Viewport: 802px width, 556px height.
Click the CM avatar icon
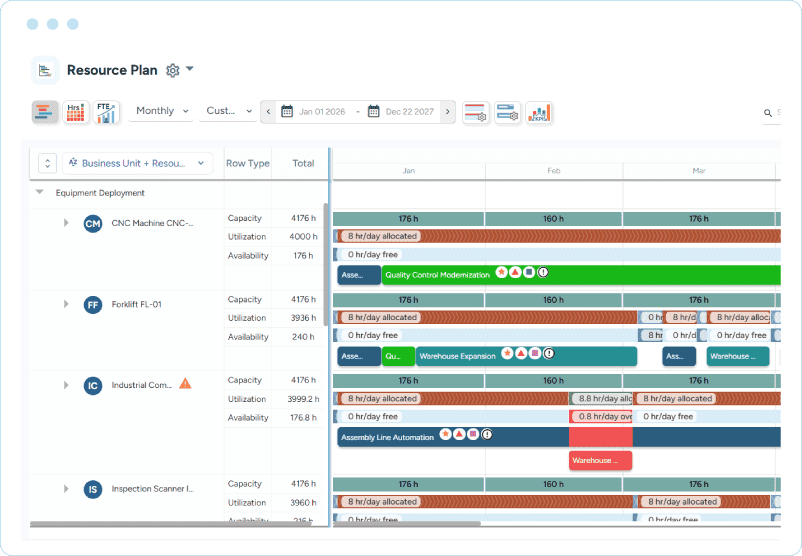click(93, 224)
